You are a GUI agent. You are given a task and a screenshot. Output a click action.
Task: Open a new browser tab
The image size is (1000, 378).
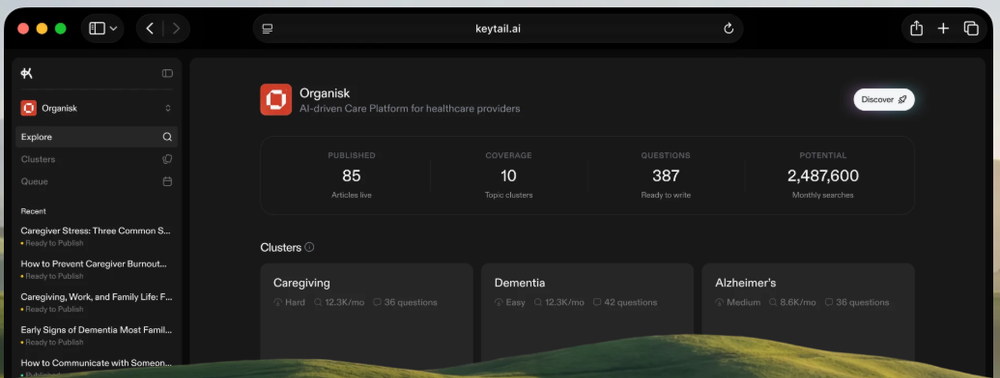coord(943,29)
